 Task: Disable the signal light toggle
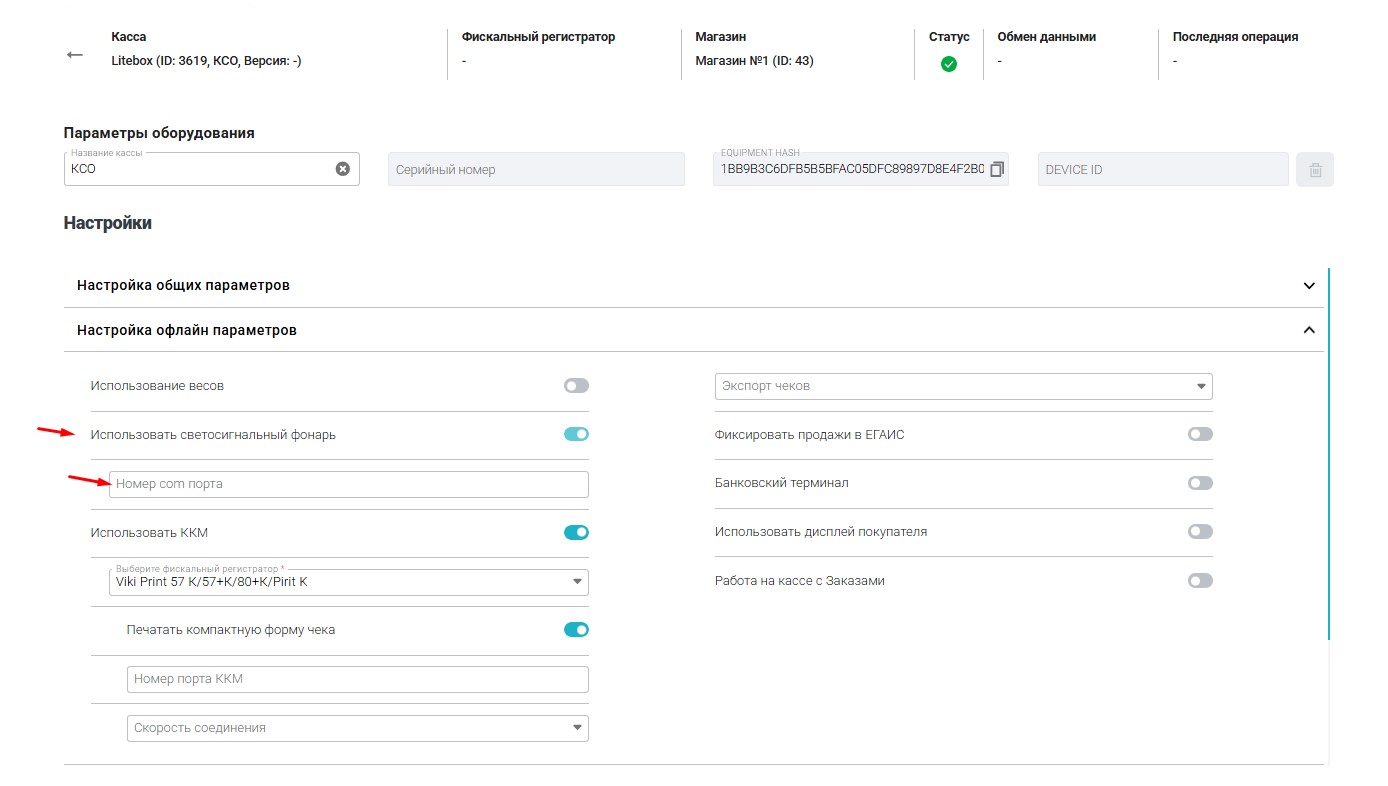point(576,434)
